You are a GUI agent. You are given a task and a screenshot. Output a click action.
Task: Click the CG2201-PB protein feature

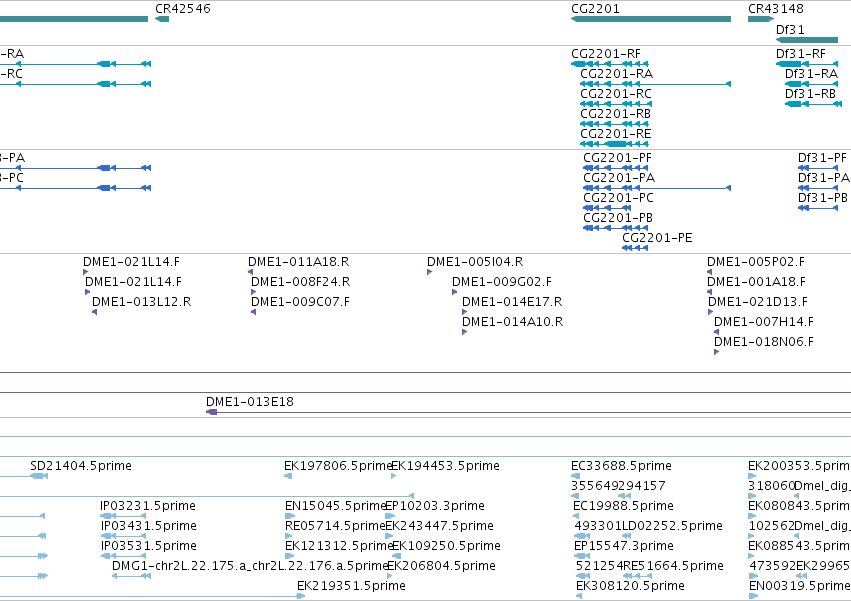(x=615, y=228)
